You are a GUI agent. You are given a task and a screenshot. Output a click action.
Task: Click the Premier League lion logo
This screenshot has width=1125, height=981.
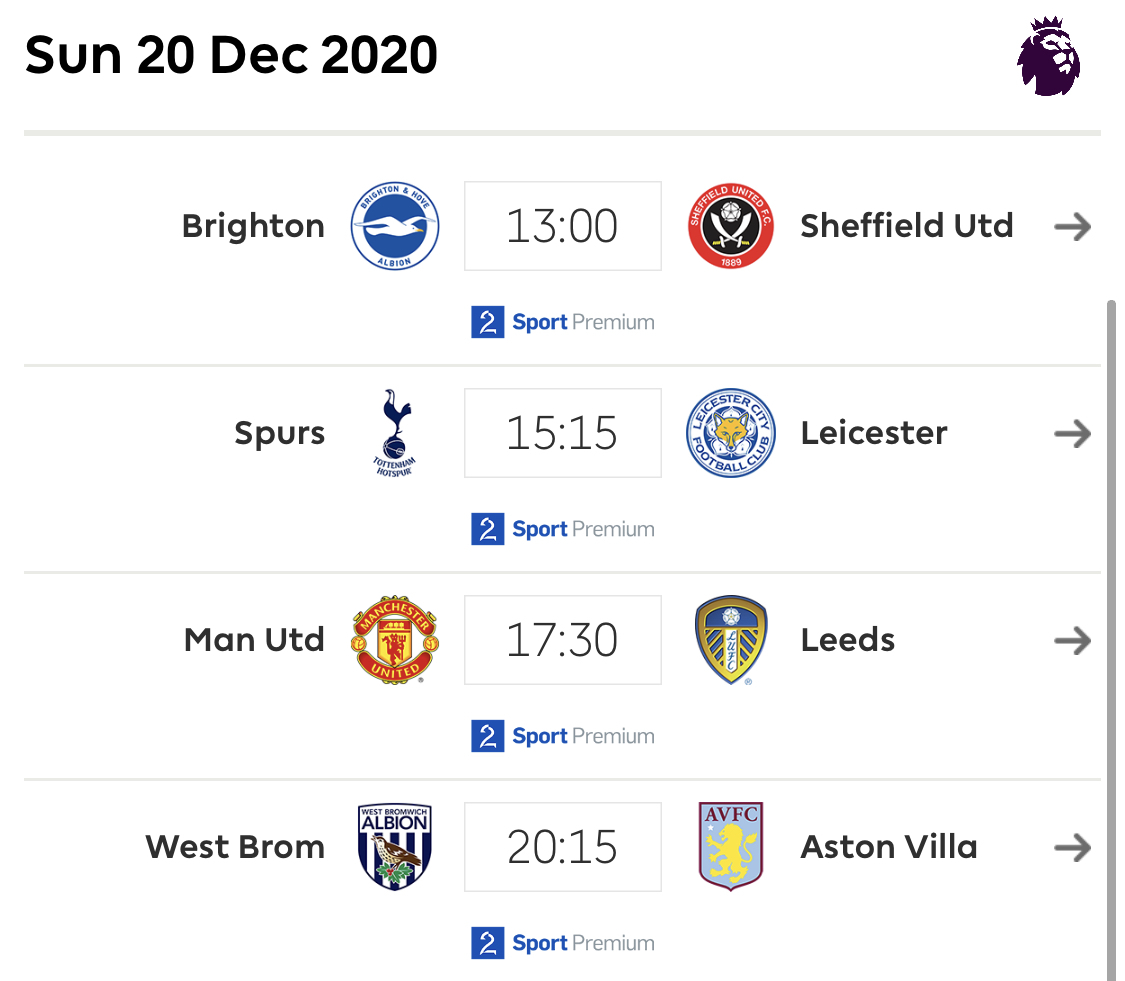pyautogui.click(x=1048, y=56)
